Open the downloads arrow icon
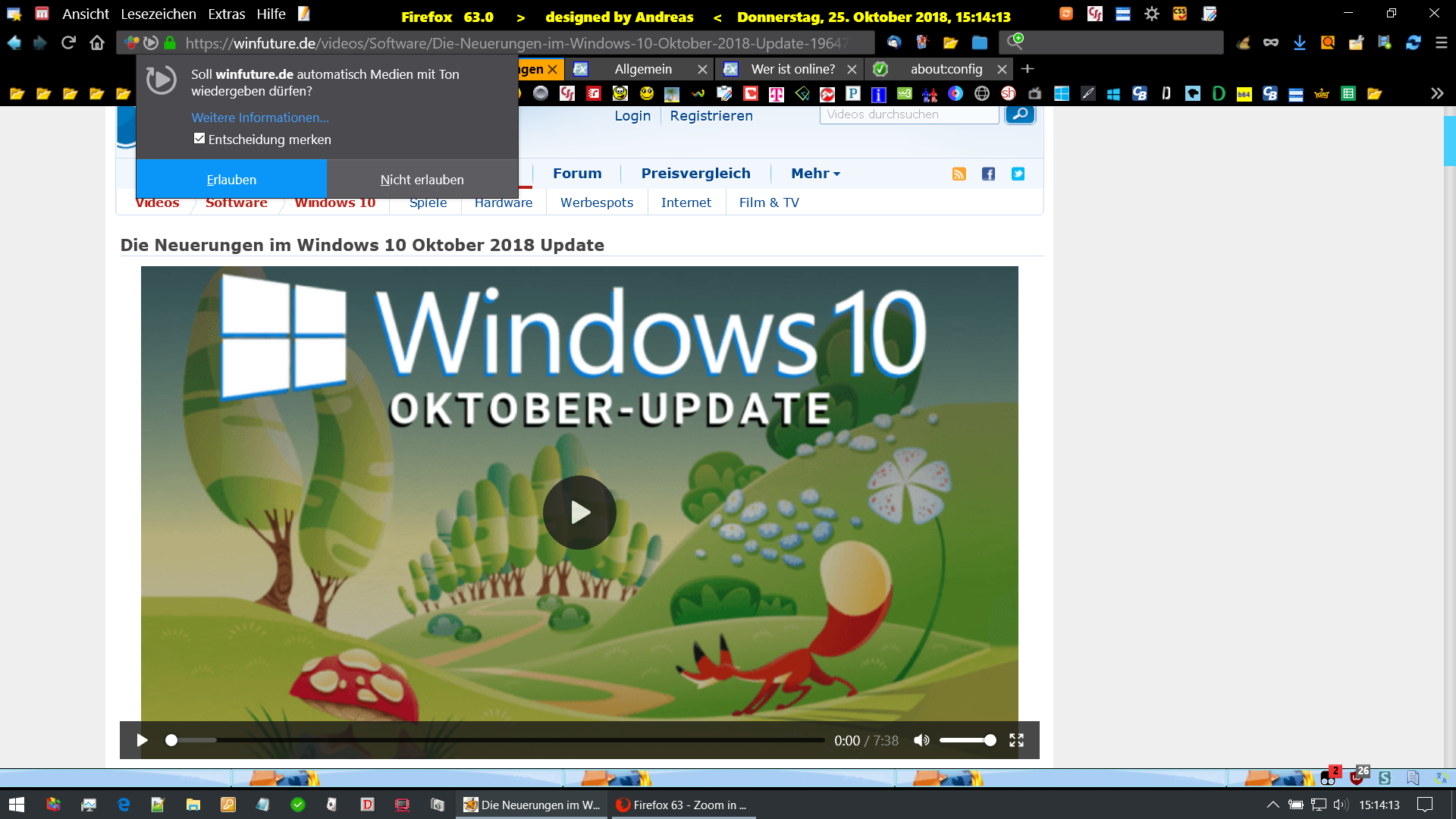The height and width of the screenshot is (819, 1456). 1299,42
